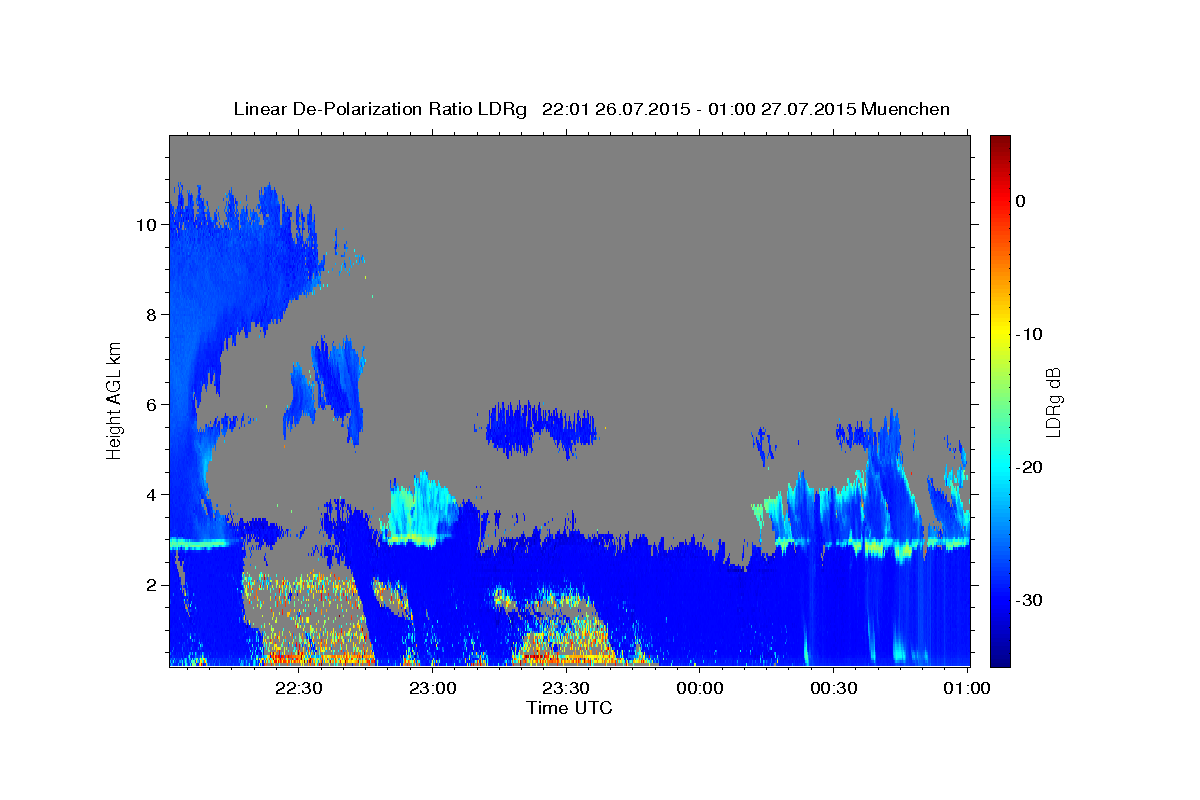Viewport: 1200px width, 800px height.
Task: Click the isolated blue cloud near 23:30
Action: 541,429
